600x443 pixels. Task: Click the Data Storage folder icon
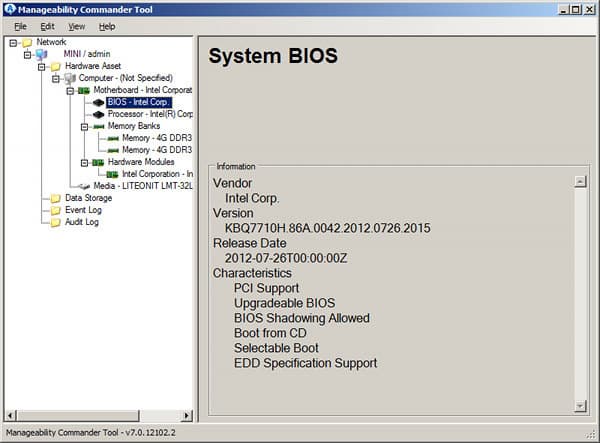pos(55,198)
